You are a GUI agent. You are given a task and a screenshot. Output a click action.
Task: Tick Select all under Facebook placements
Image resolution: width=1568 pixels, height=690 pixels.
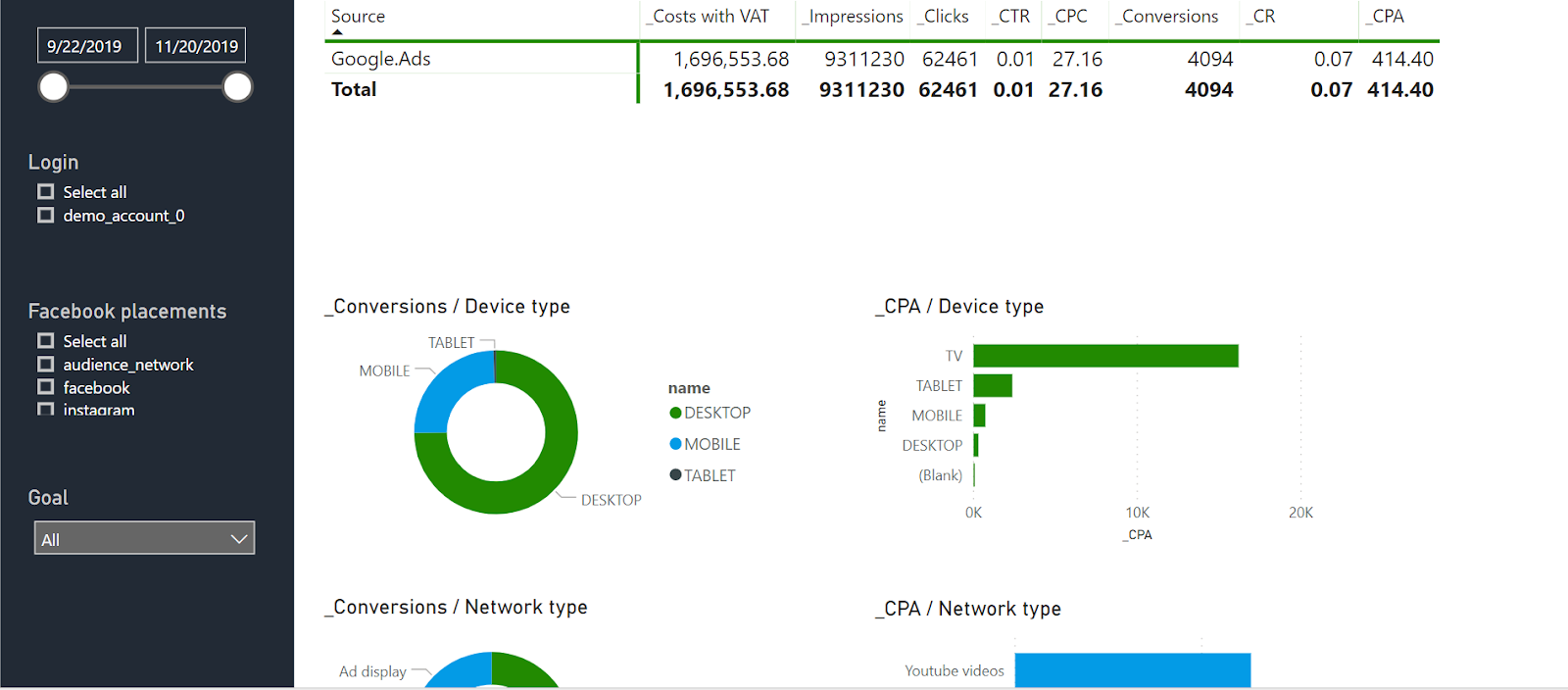(x=45, y=341)
